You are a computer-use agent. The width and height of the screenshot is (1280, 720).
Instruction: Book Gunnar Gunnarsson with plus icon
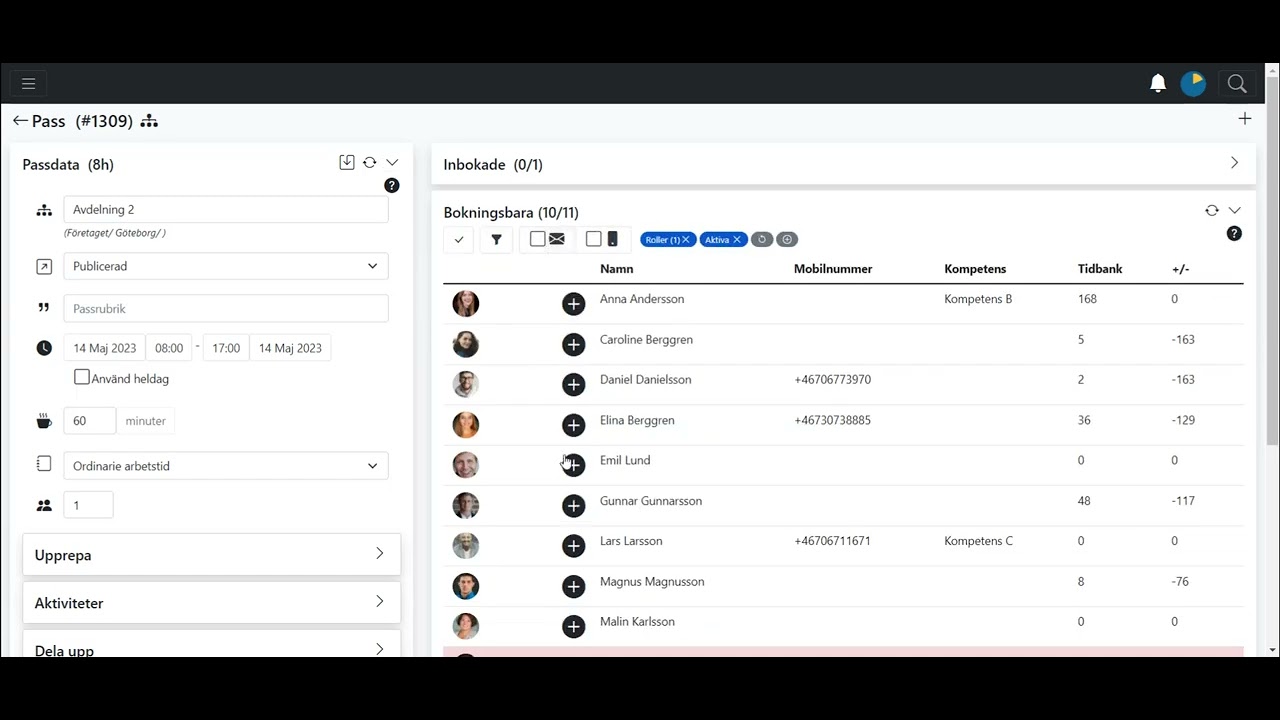pos(573,506)
